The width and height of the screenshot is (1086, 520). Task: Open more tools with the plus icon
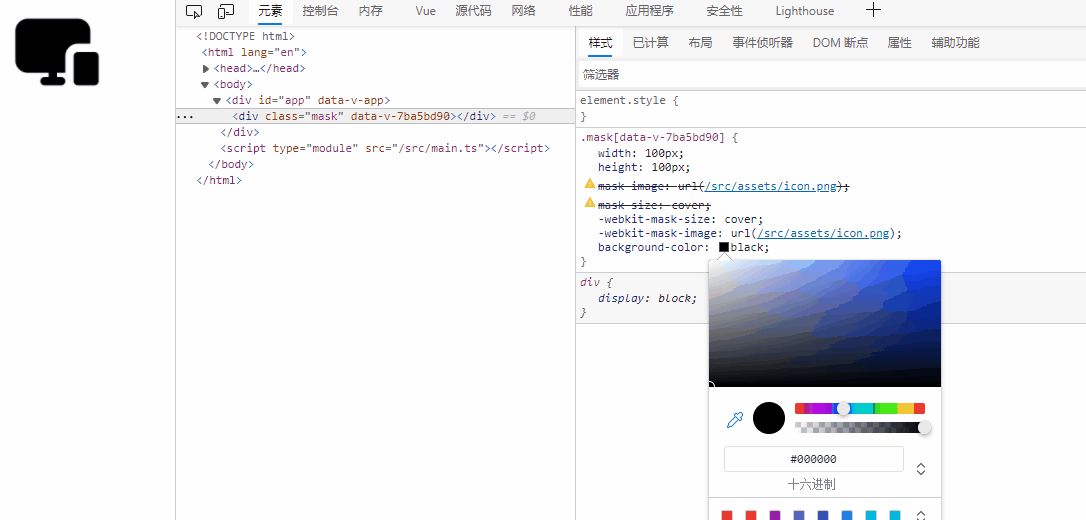tap(873, 10)
